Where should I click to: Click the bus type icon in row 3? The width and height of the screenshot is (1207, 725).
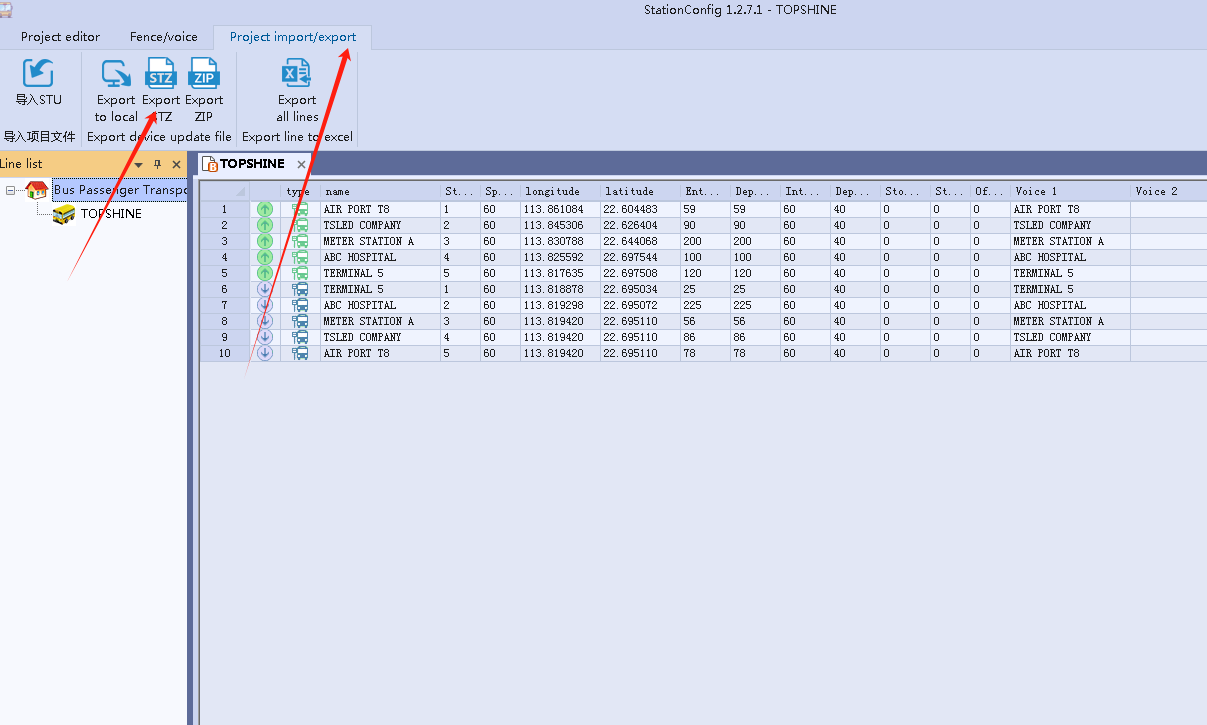point(300,241)
